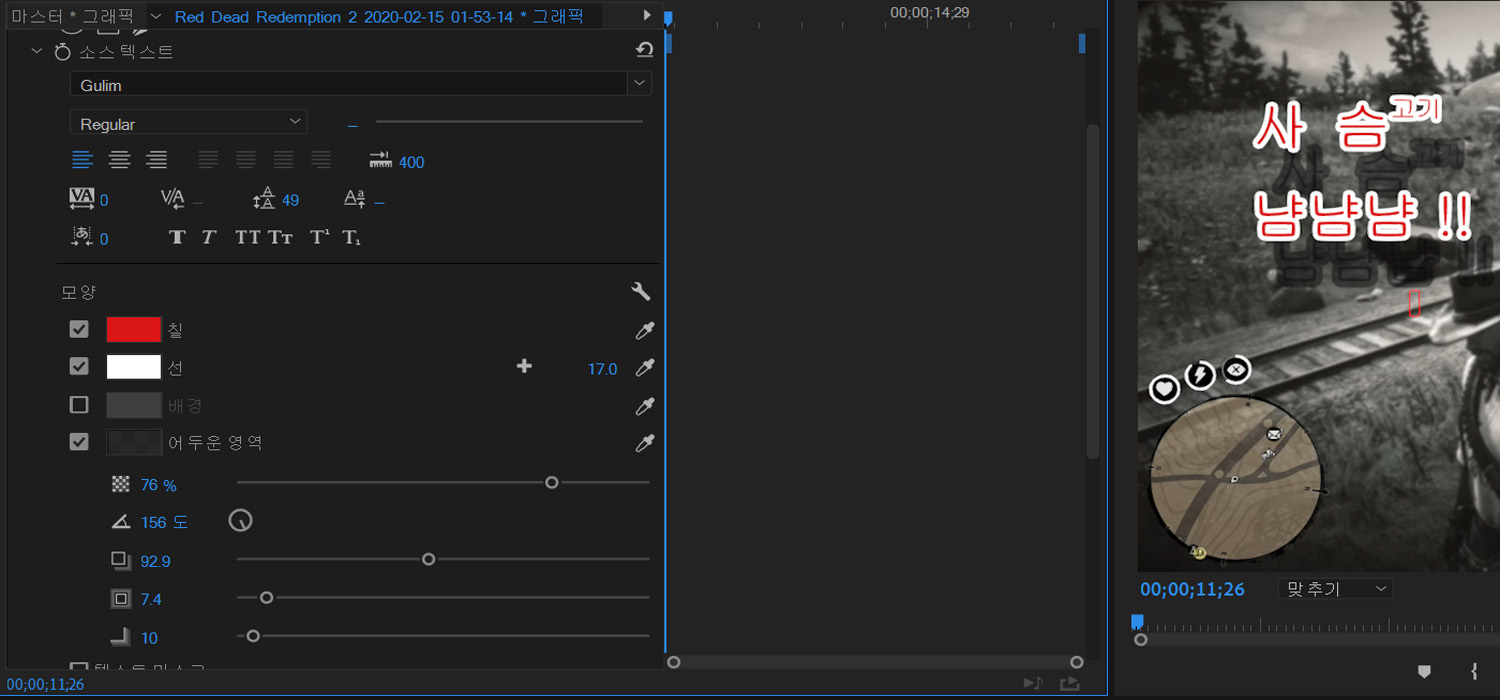Click the play-only-audio icon in Effect Controls

(1033, 683)
